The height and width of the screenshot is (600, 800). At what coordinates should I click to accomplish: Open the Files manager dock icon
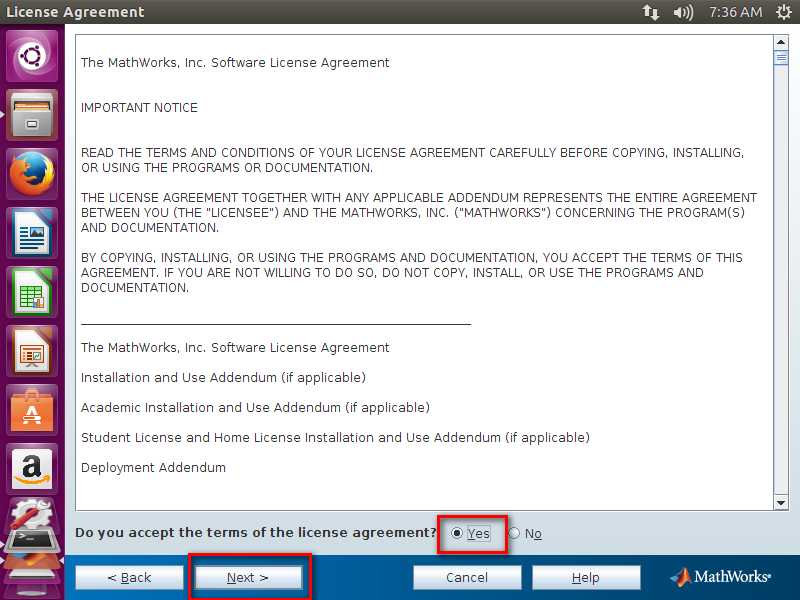click(32, 115)
